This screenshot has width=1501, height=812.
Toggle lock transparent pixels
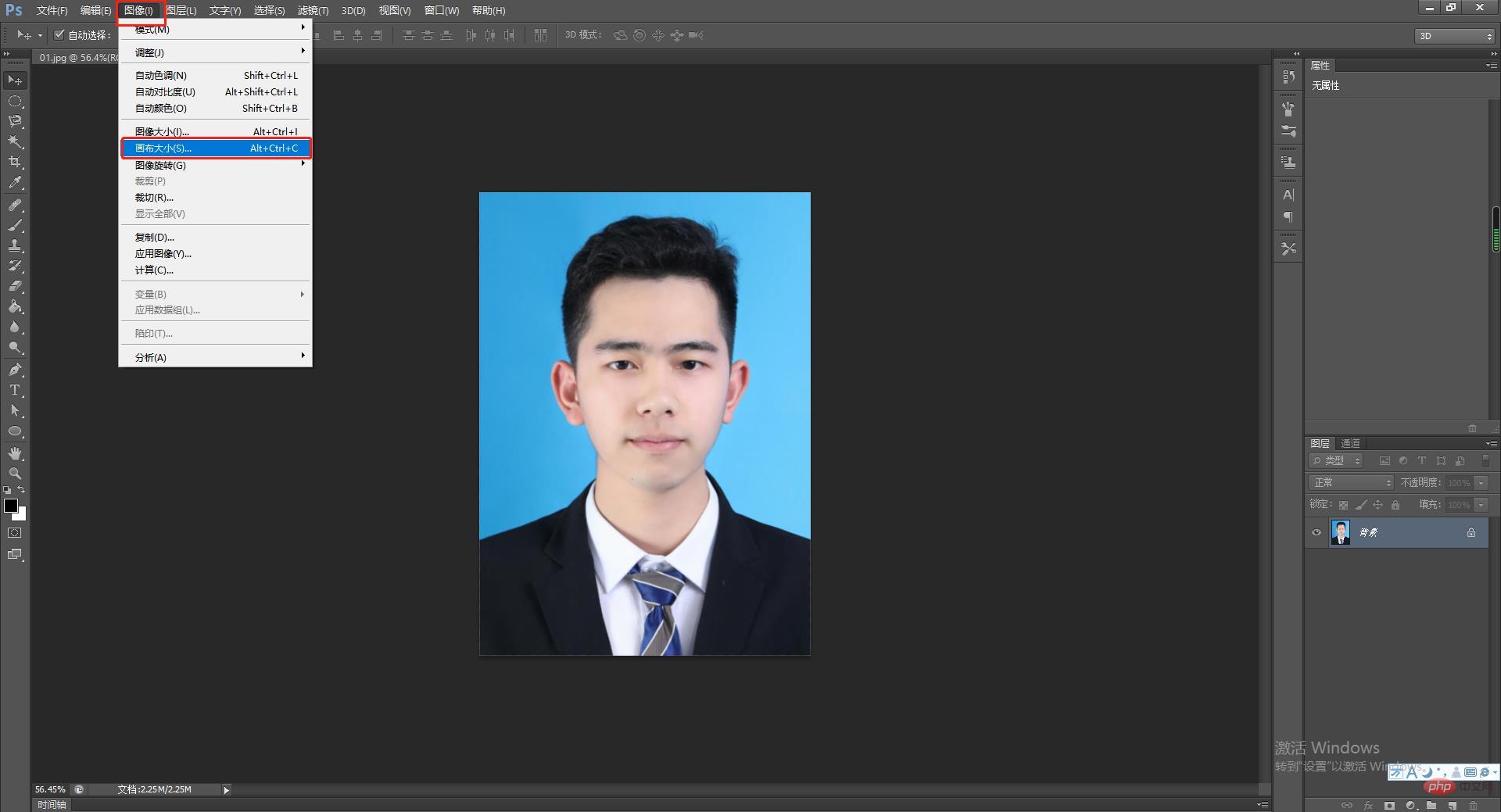point(1343,505)
